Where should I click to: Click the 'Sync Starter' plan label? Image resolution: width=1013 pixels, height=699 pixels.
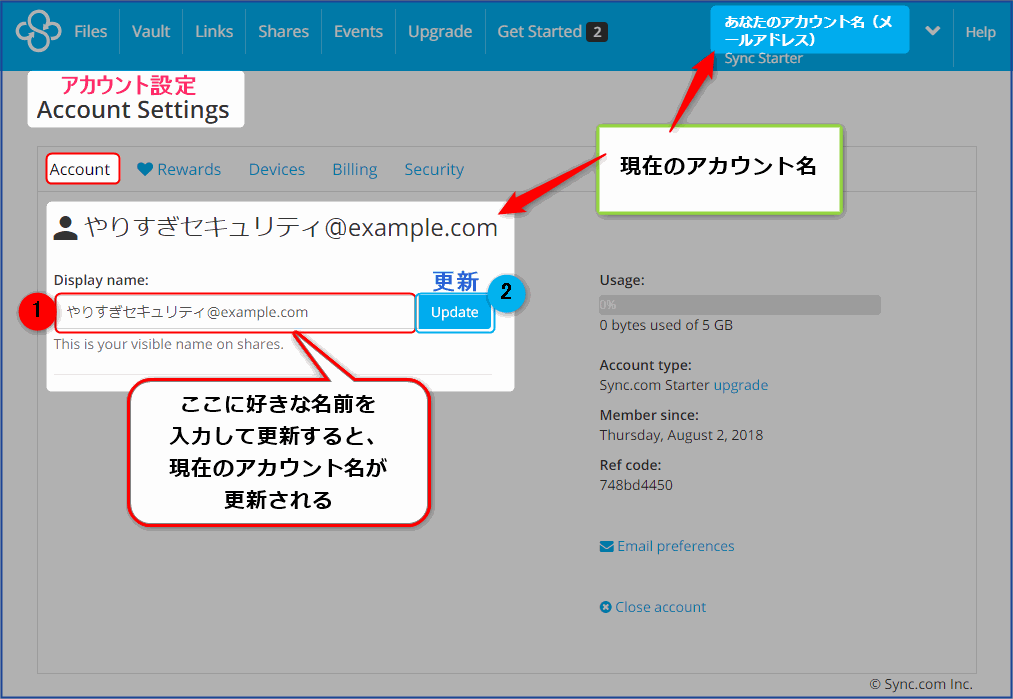coord(763,59)
